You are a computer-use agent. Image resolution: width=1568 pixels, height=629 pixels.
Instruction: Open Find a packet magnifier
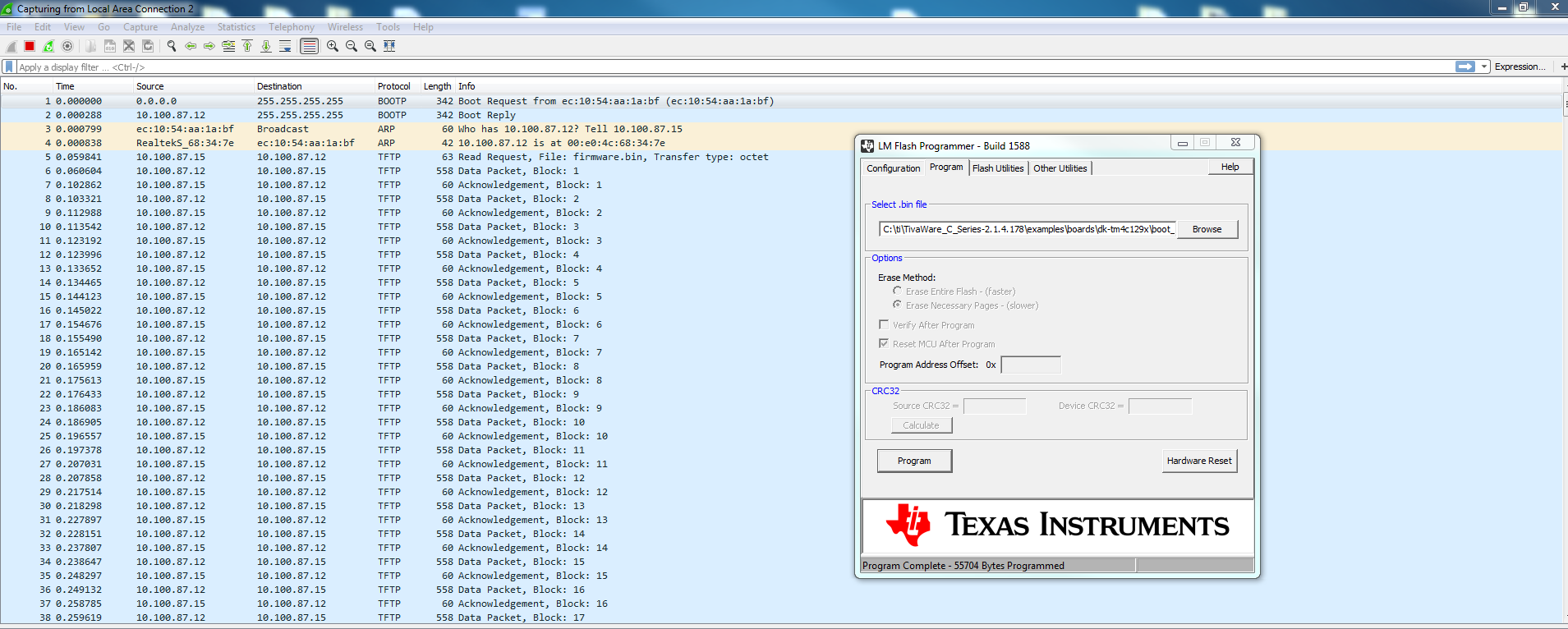coord(172,46)
